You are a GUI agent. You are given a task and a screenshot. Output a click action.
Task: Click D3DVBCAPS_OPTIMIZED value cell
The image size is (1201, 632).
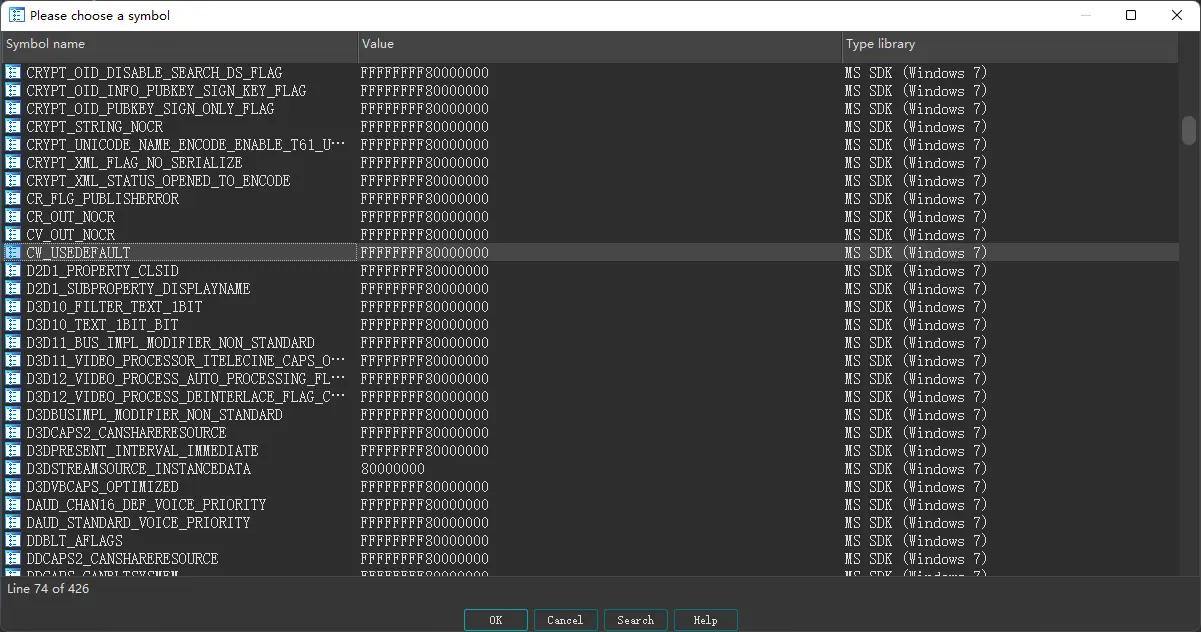click(425, 487)
